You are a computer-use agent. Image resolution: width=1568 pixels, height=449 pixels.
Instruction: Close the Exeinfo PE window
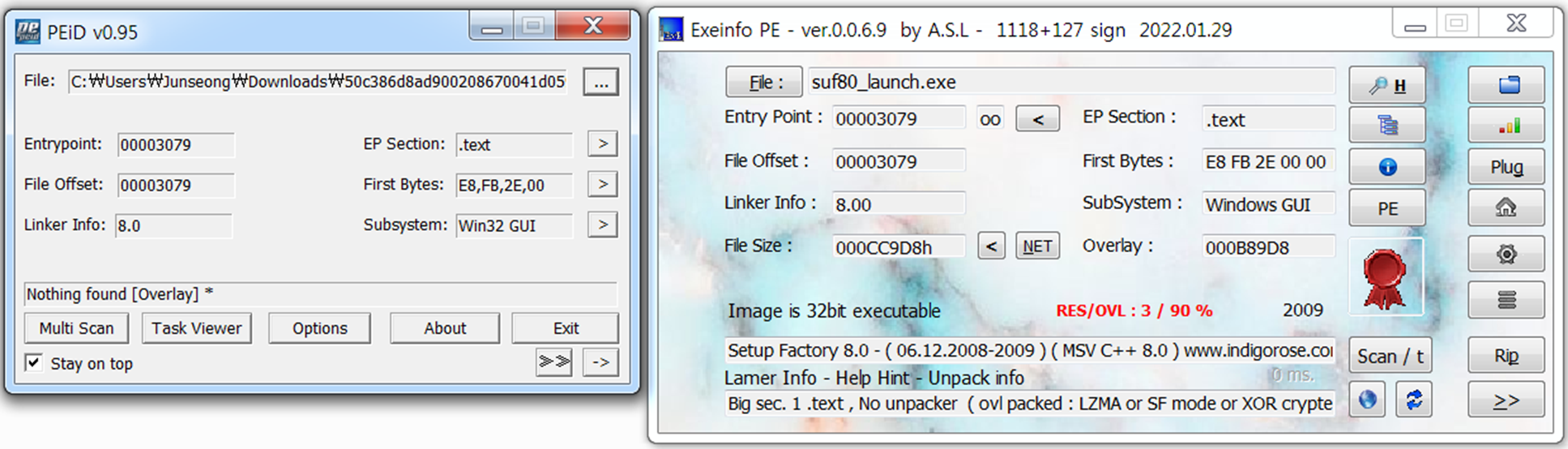tap(1516, 24)
